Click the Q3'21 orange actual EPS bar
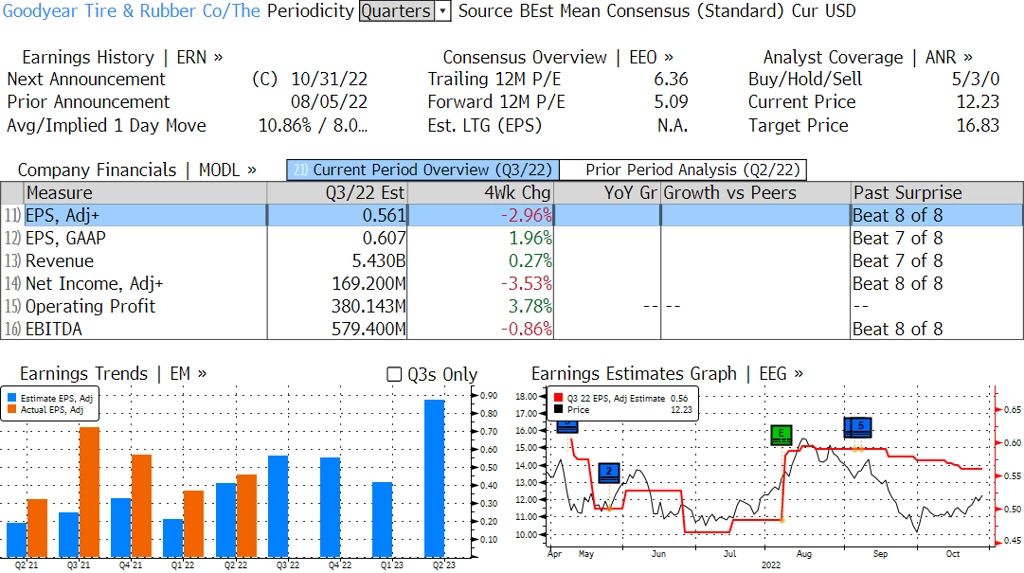 pos(90,492)
